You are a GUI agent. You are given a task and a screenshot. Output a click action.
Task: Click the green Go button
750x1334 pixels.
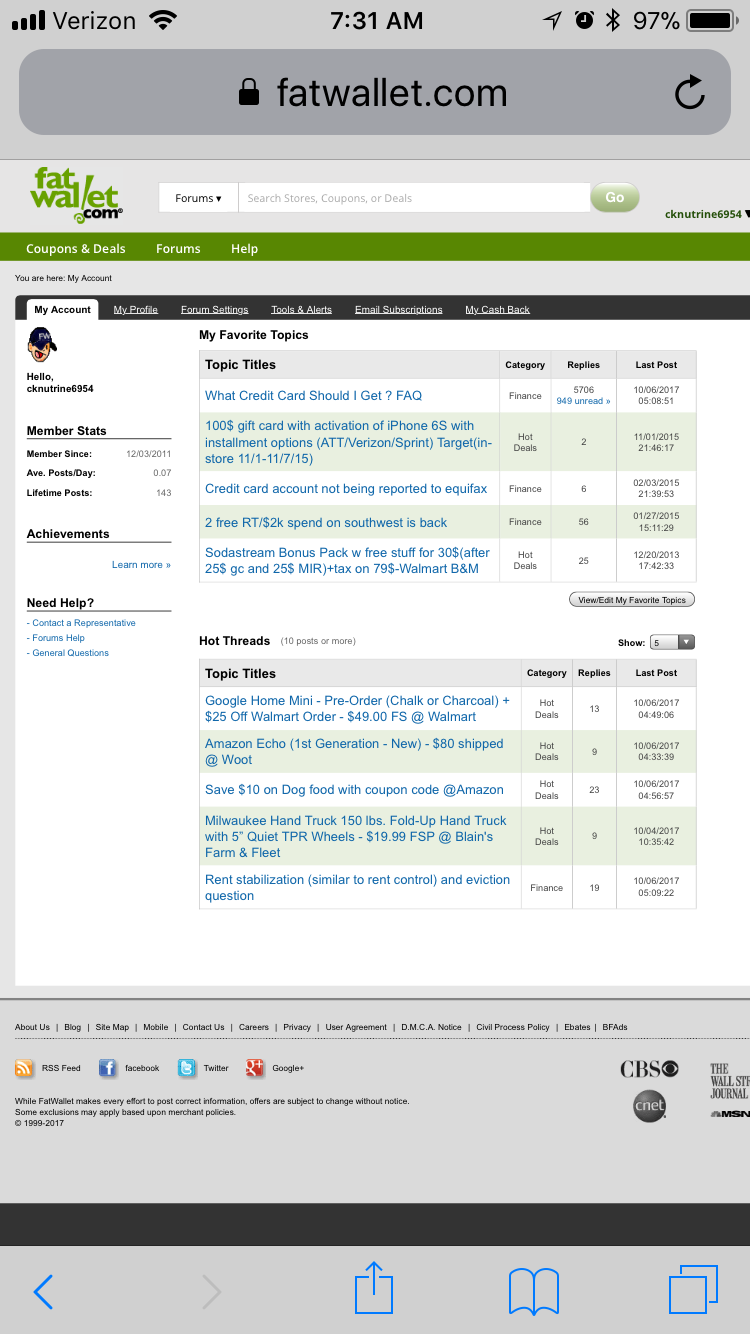(x=614, y=198)
